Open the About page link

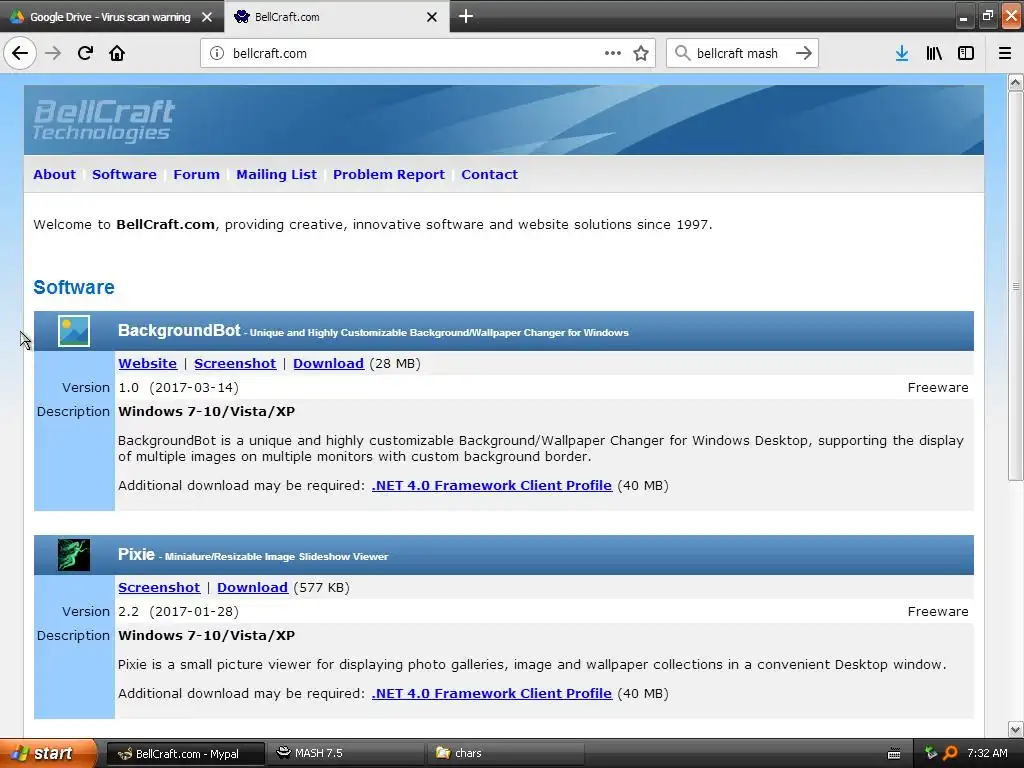54,174
